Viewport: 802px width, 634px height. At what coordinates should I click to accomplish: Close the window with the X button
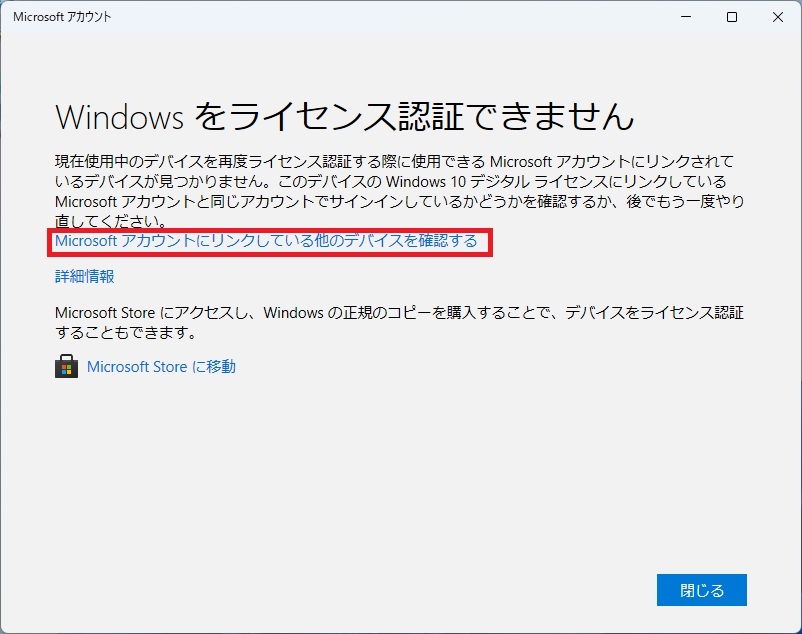pyautogui.click(x=777, y=17)
